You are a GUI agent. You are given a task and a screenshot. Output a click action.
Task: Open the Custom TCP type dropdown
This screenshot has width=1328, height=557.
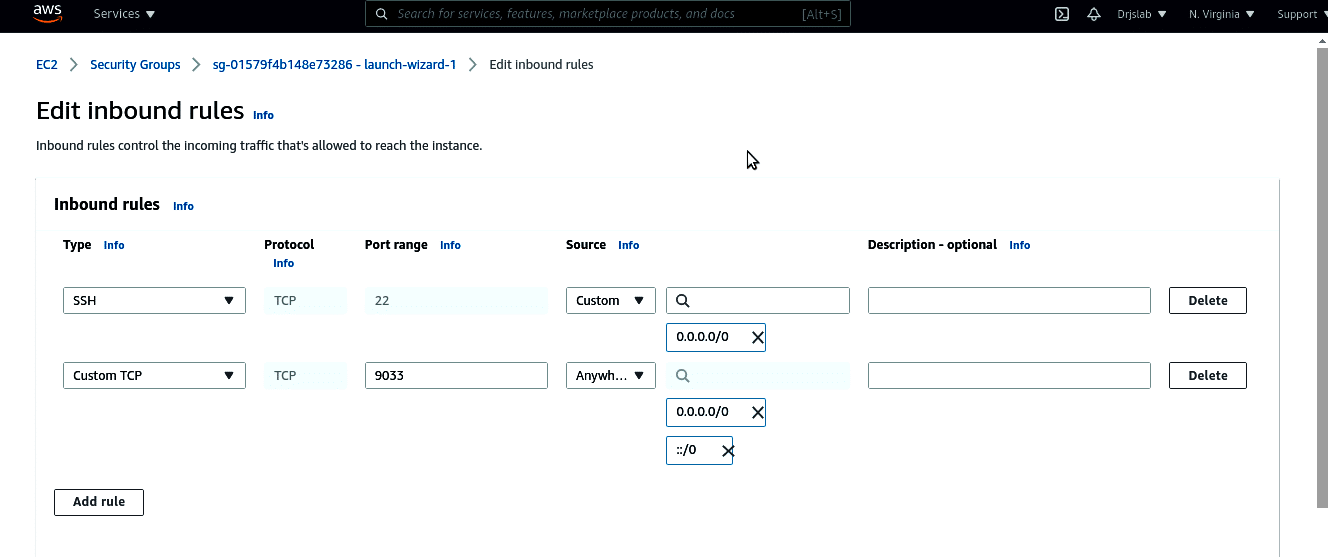tap(154, 376)
